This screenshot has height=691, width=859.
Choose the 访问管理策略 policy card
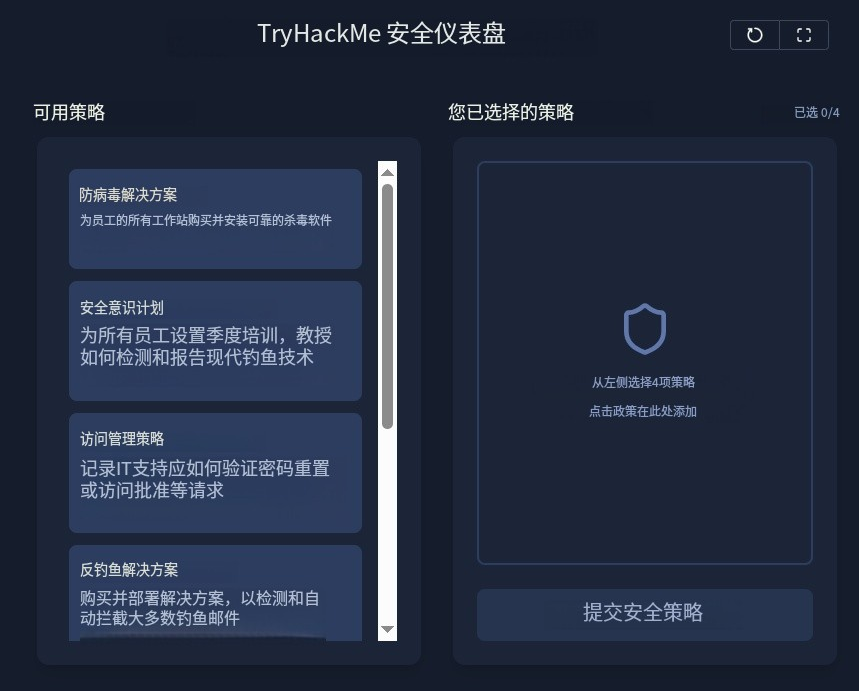point(215,473)
